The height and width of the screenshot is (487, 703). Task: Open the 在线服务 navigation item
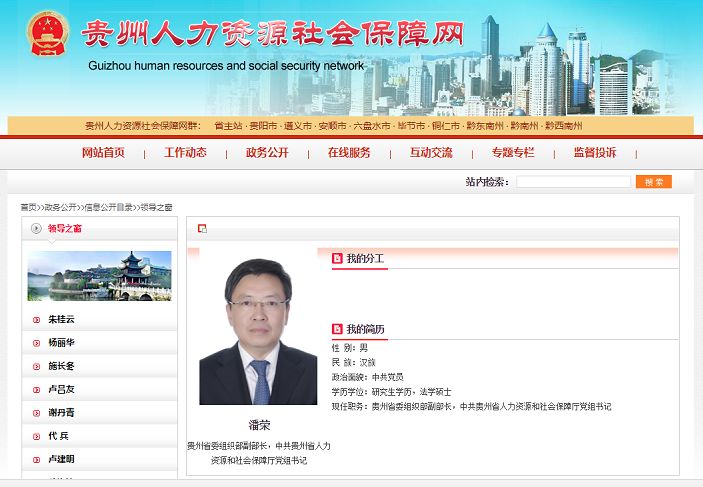tap(349, 153)
